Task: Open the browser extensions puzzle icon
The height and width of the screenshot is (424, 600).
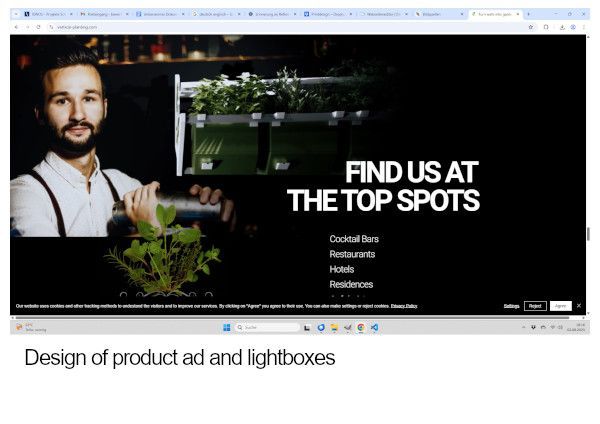Action: click(546, 27)
